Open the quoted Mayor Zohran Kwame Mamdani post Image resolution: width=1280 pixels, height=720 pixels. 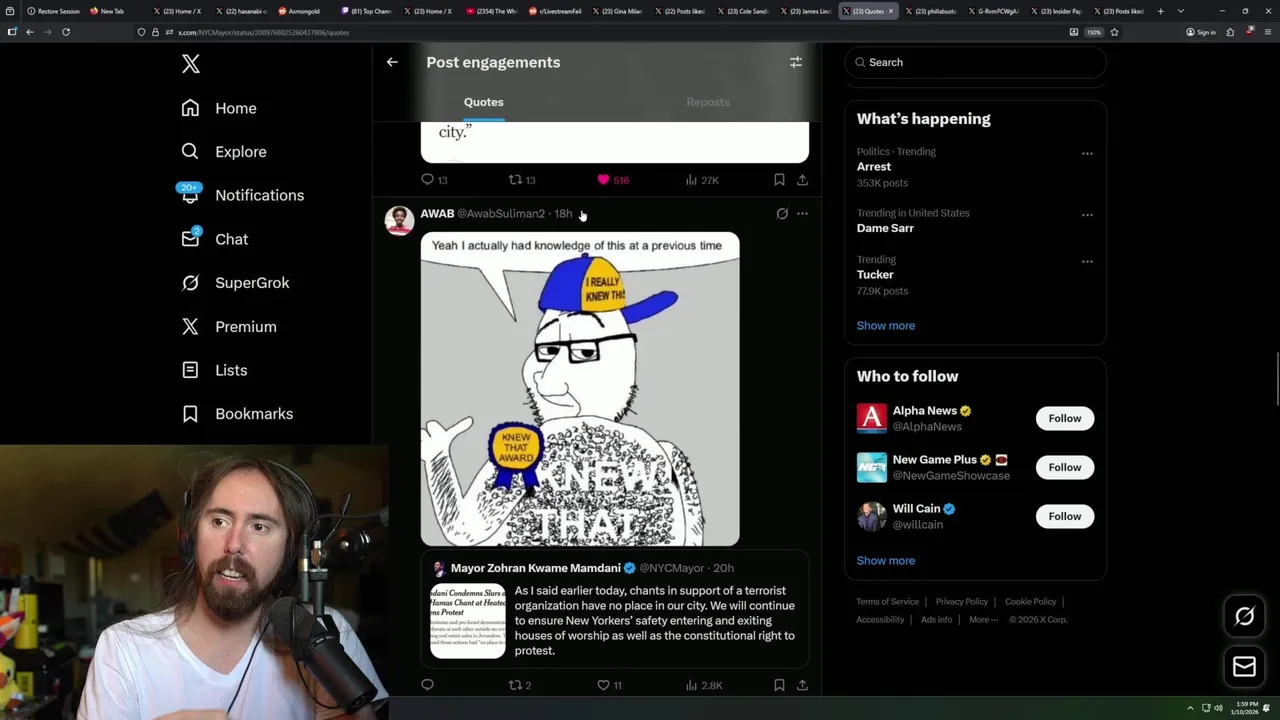[x=615, y=609]
